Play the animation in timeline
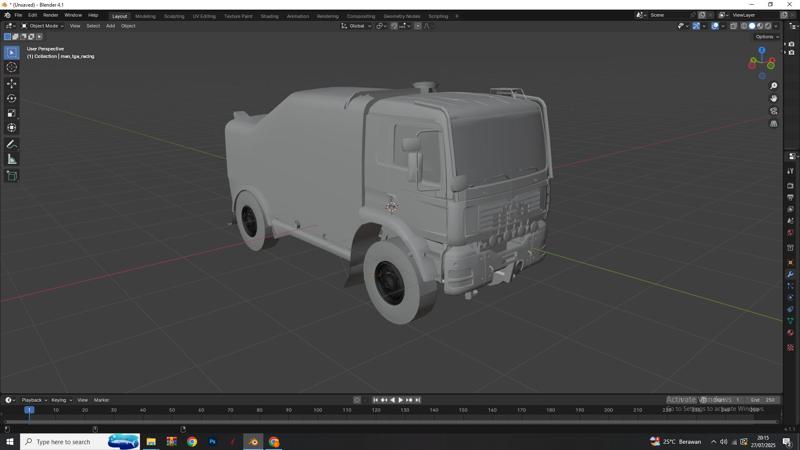Viewport: 800px width, 450px height. (x=401, y=400)
